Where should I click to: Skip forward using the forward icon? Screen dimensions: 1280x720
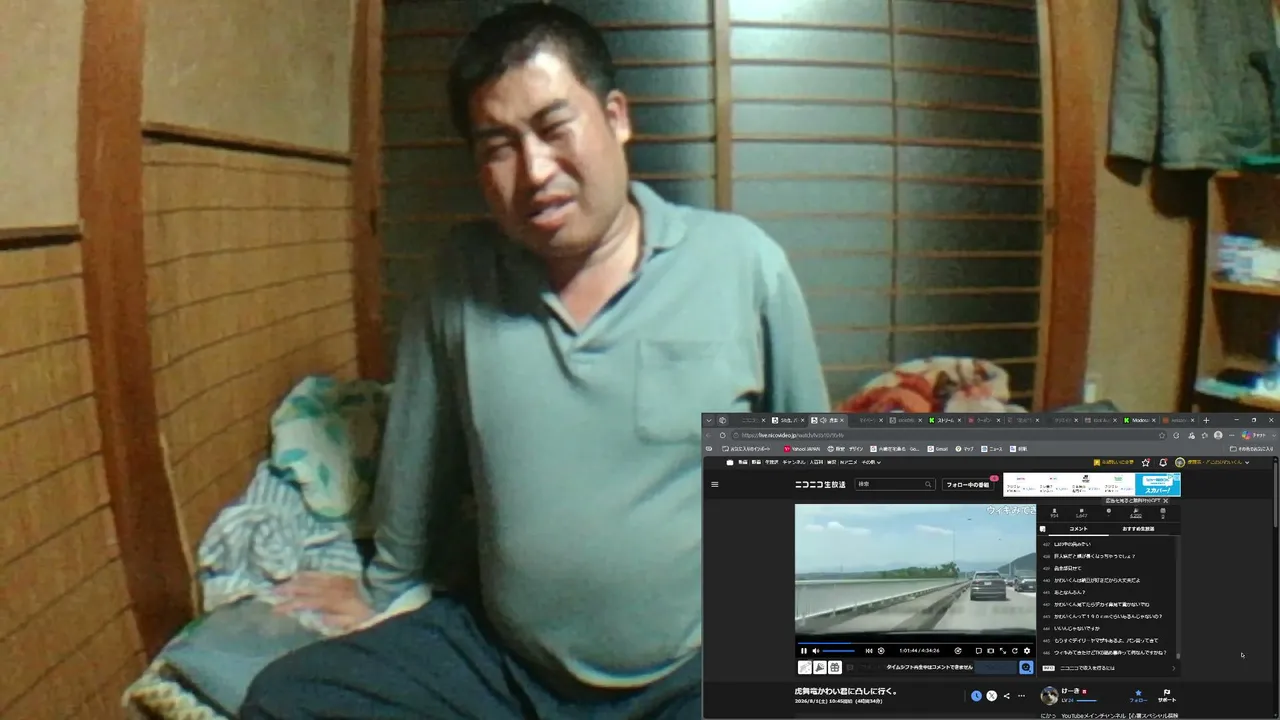click(x=958, y=651)
